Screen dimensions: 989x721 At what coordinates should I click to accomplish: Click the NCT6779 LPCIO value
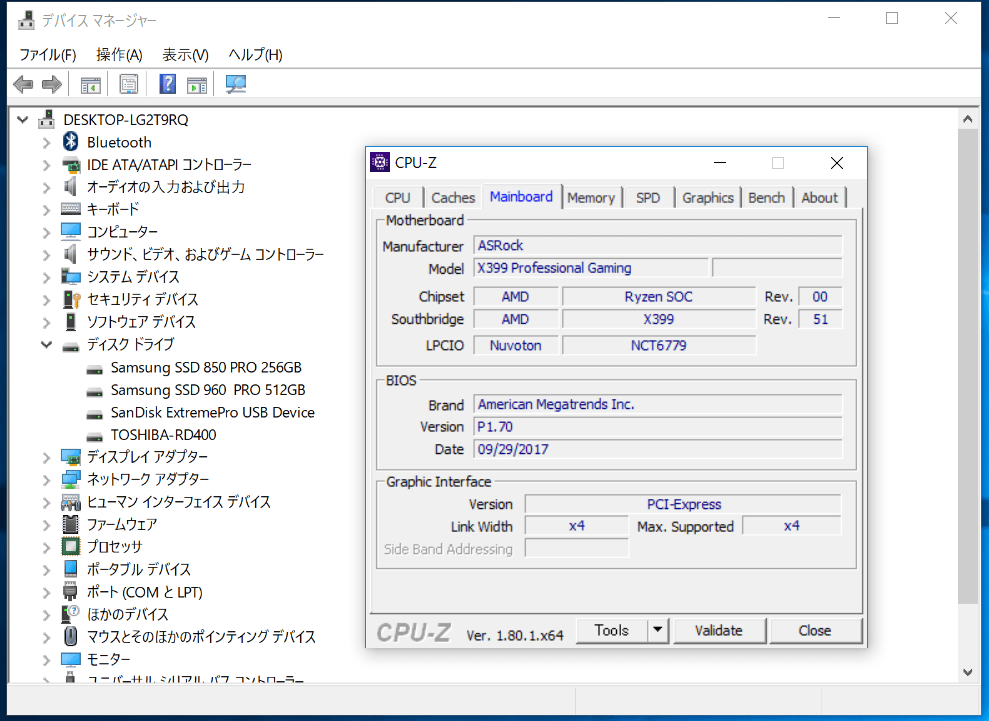(658, 345)
